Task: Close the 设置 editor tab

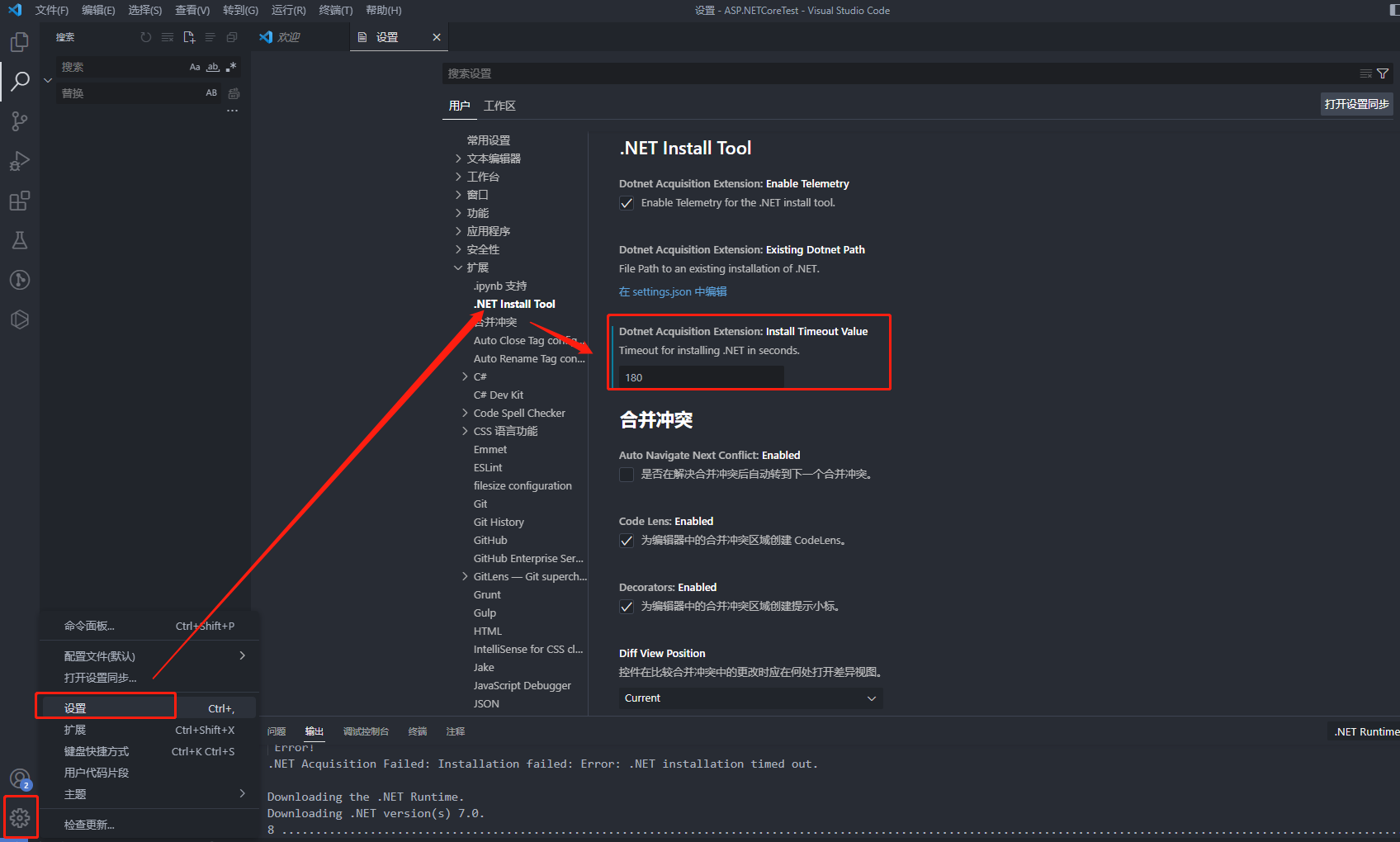Action: tap(437, 37)
